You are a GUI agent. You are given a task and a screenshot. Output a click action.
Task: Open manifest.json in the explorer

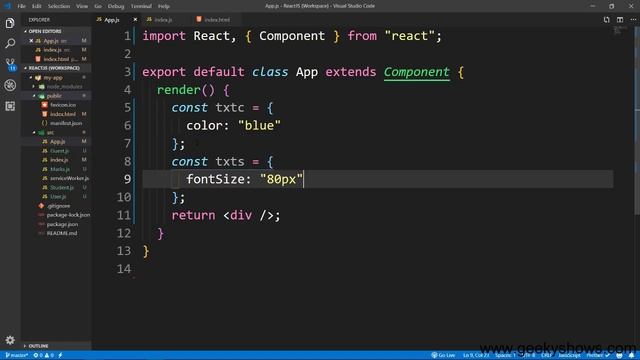point(66,123)
